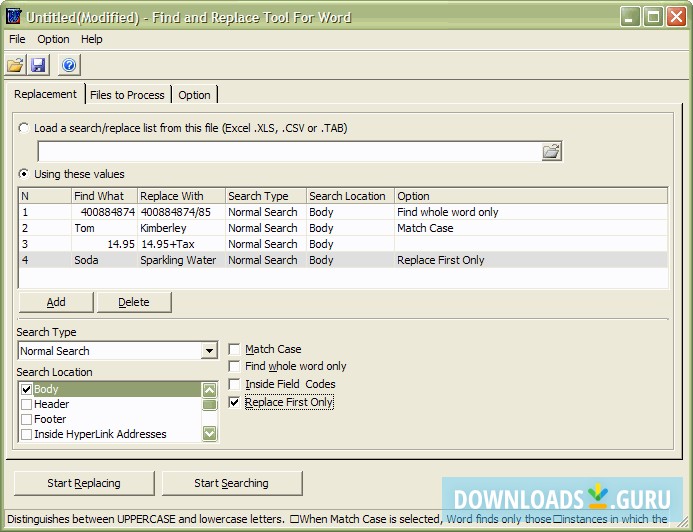Select the row finding '14.95'
This screenshot has height=532, width=693.
pos(343,244)
